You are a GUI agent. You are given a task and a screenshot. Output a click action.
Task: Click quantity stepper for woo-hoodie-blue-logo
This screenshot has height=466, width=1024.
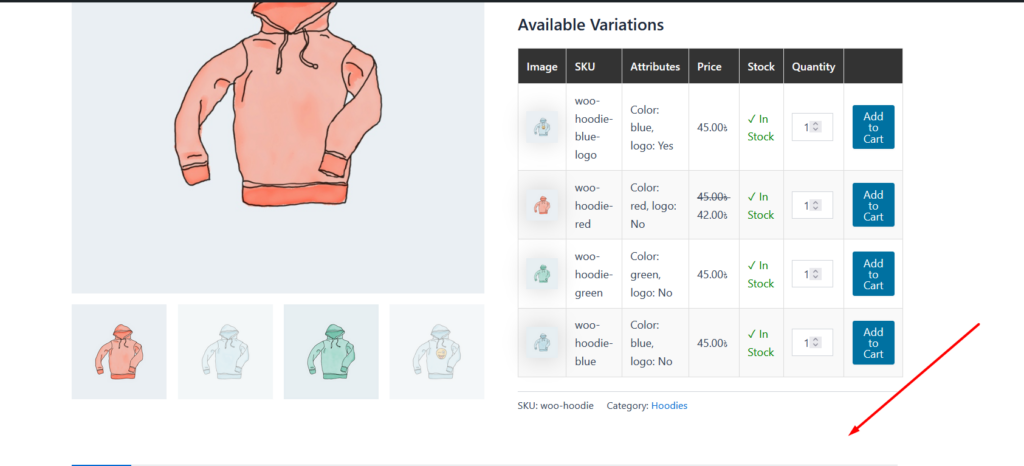[816, 127]
